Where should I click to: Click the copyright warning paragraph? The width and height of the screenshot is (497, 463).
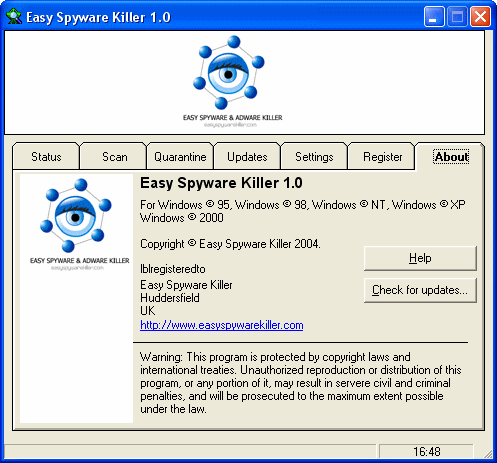pos(301,383)
